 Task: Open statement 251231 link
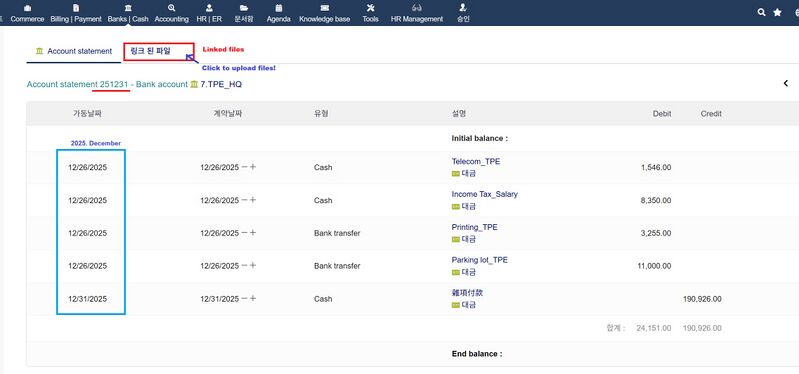(x=113, y=85)
